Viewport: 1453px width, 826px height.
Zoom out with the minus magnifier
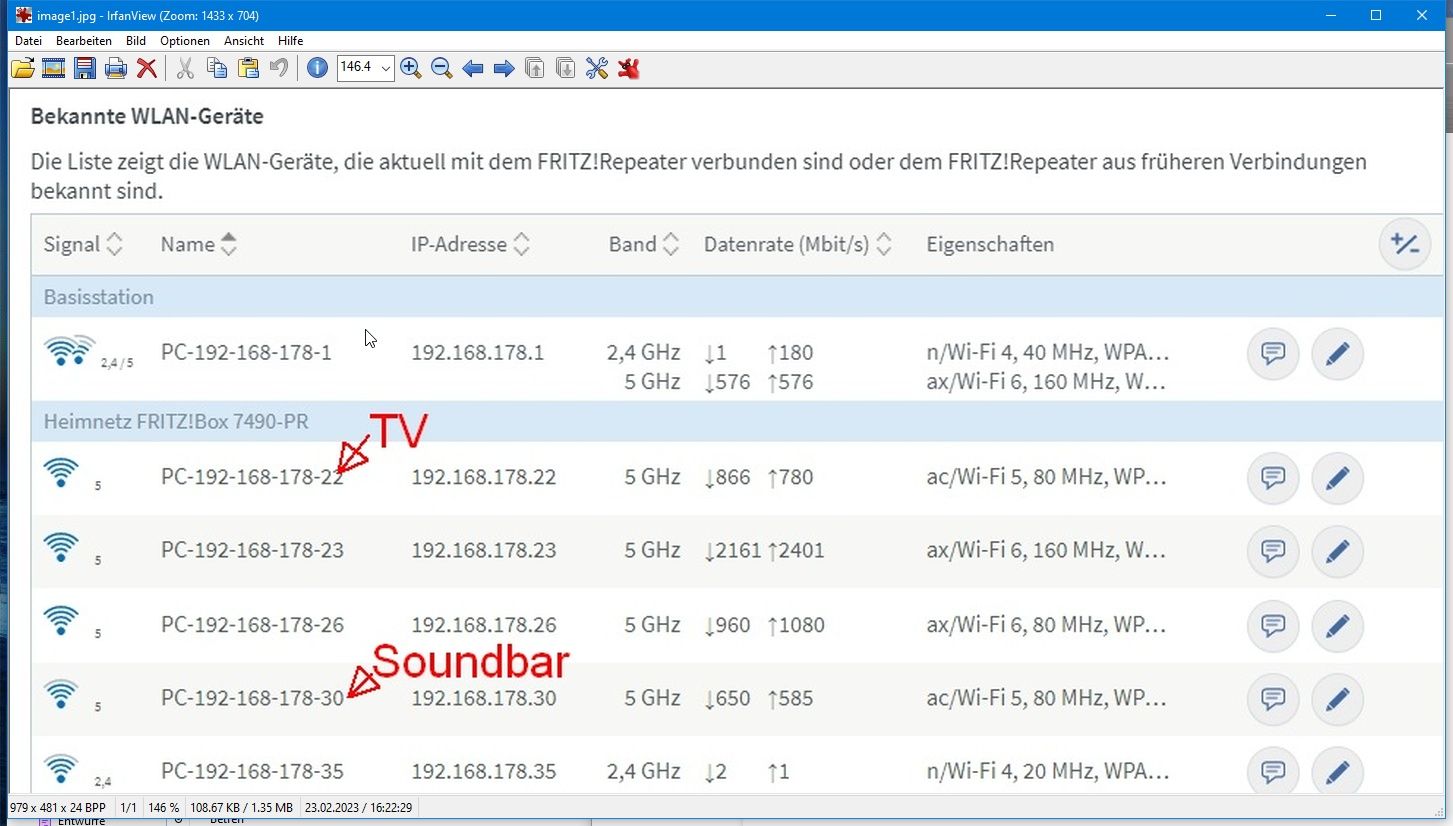441,68
